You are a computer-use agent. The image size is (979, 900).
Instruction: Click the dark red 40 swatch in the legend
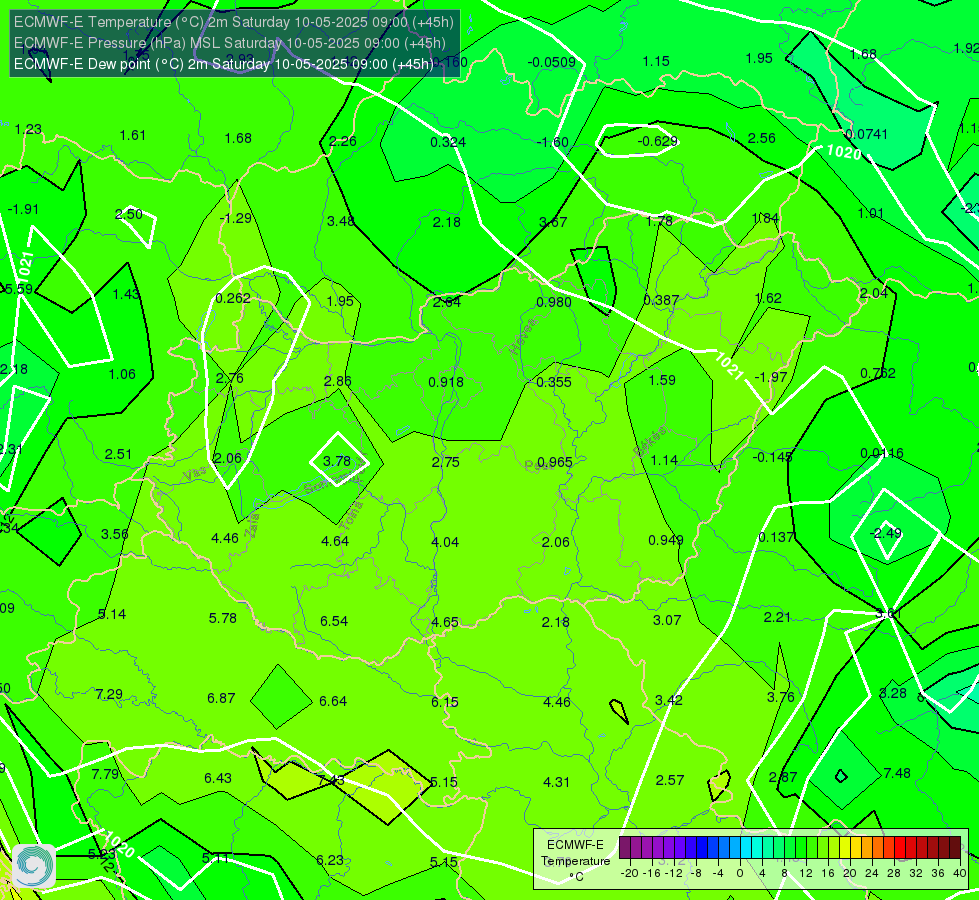point(955,848)
